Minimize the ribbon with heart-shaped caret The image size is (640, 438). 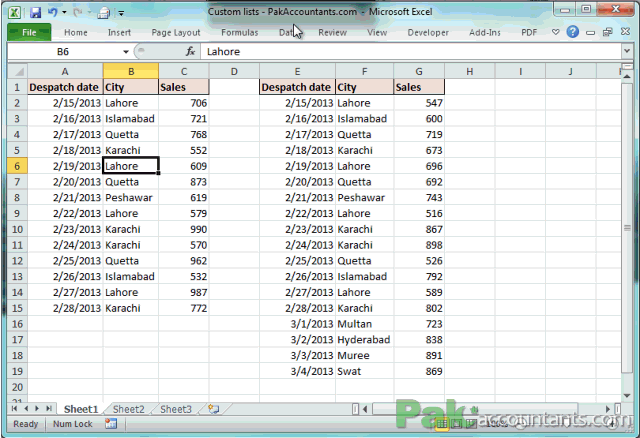tap(556, 32)
